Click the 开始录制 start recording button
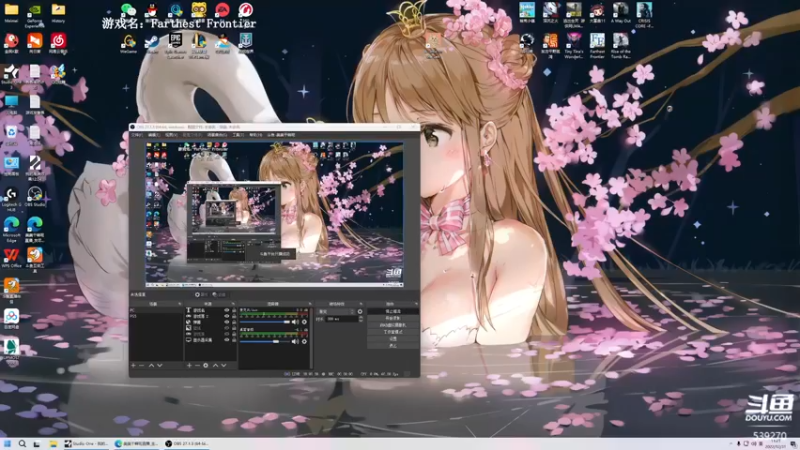The image size is (800, 450). tap(393, 318)
